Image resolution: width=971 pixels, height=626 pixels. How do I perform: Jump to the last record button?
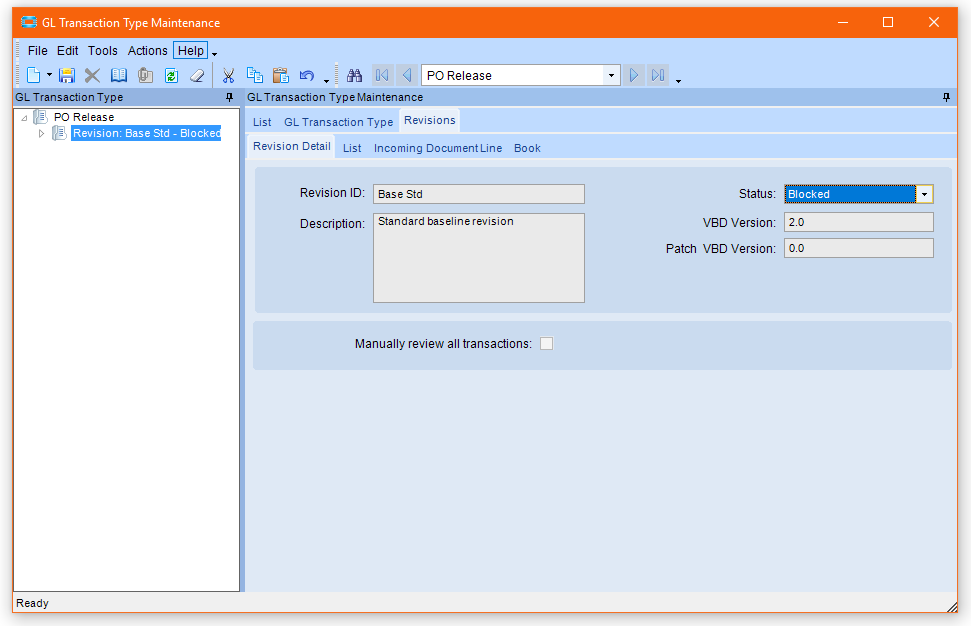click(x=657, y=75)
